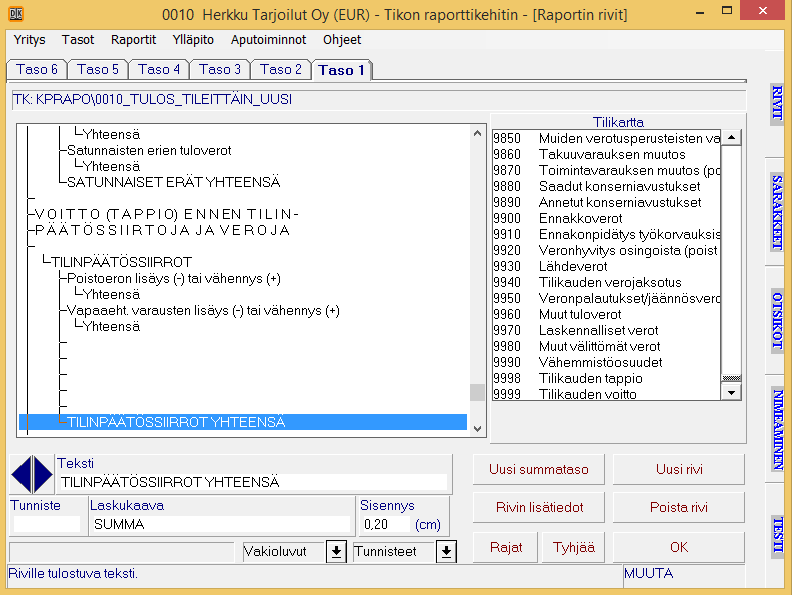Switch to the Taso 6 tab
Screen dimensions: 792x595
(37, 70)
